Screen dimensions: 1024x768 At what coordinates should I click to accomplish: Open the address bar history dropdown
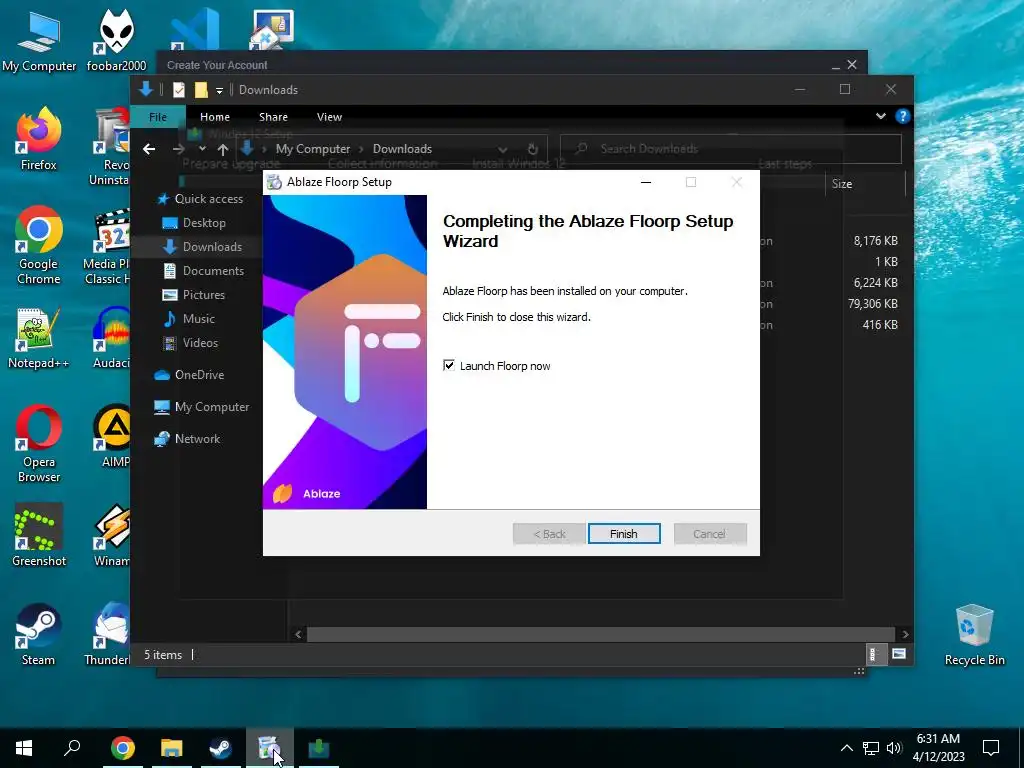(502, 149)
